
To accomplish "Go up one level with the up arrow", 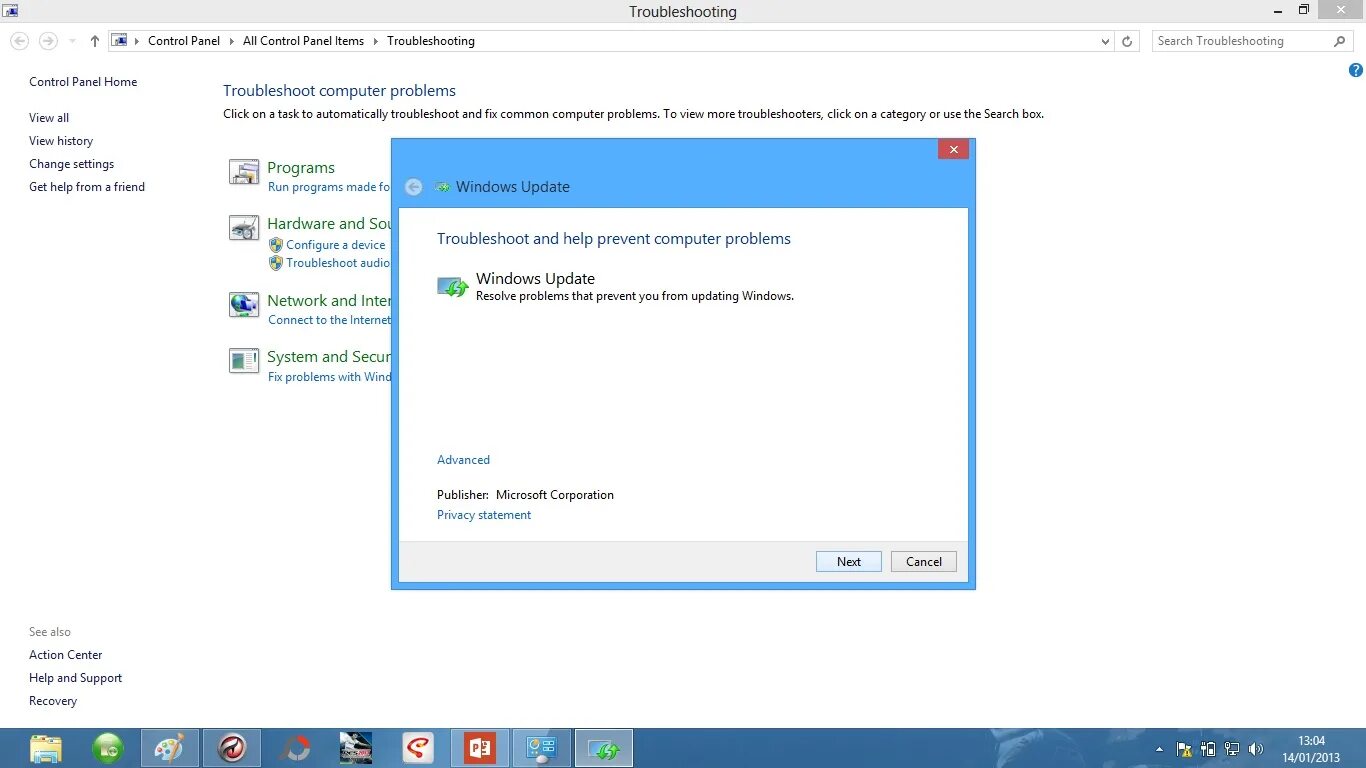I will click(x=95, y=41).
